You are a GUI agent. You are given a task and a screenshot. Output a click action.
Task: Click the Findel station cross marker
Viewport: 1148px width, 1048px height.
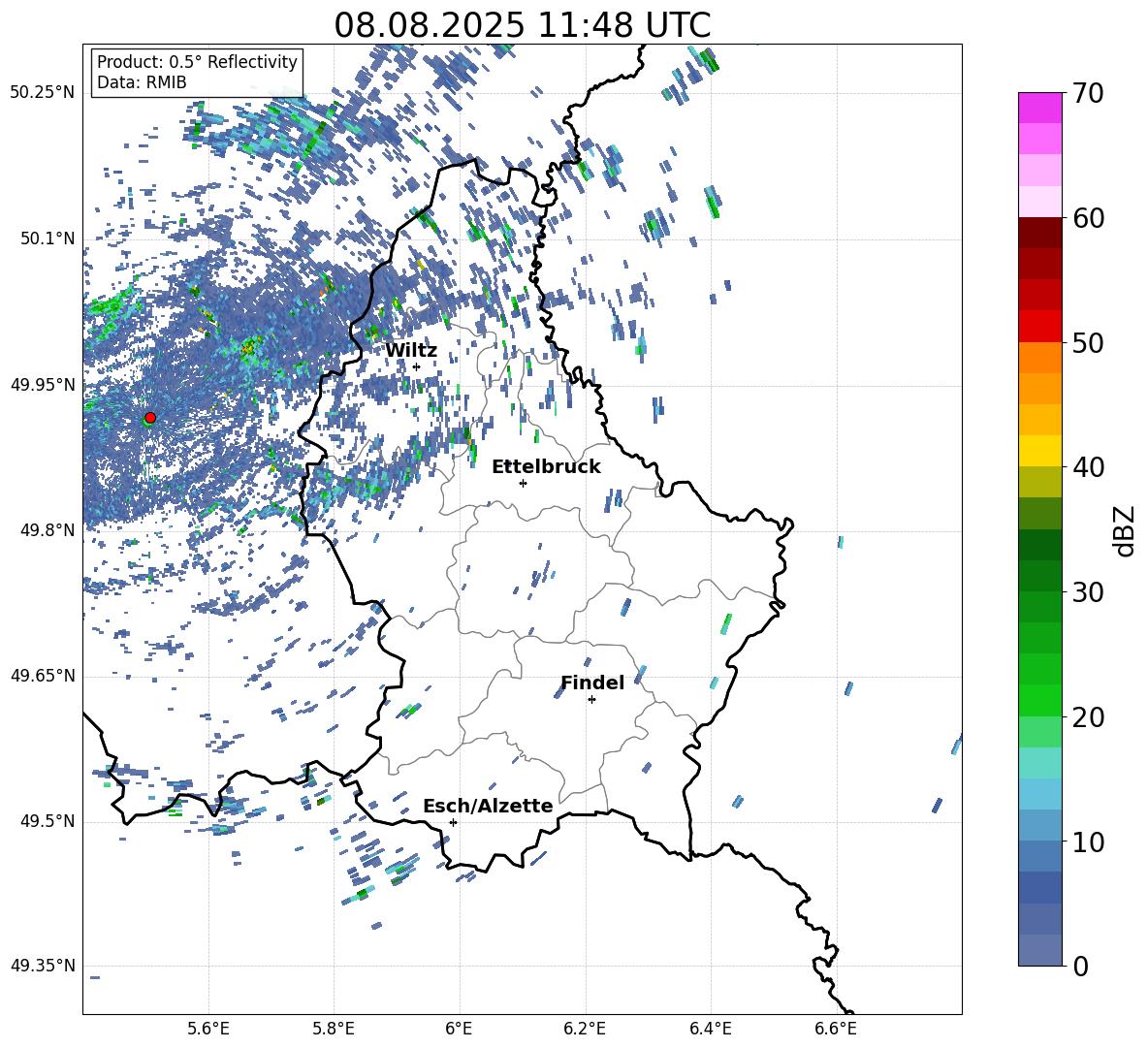[x=591, y=700]
